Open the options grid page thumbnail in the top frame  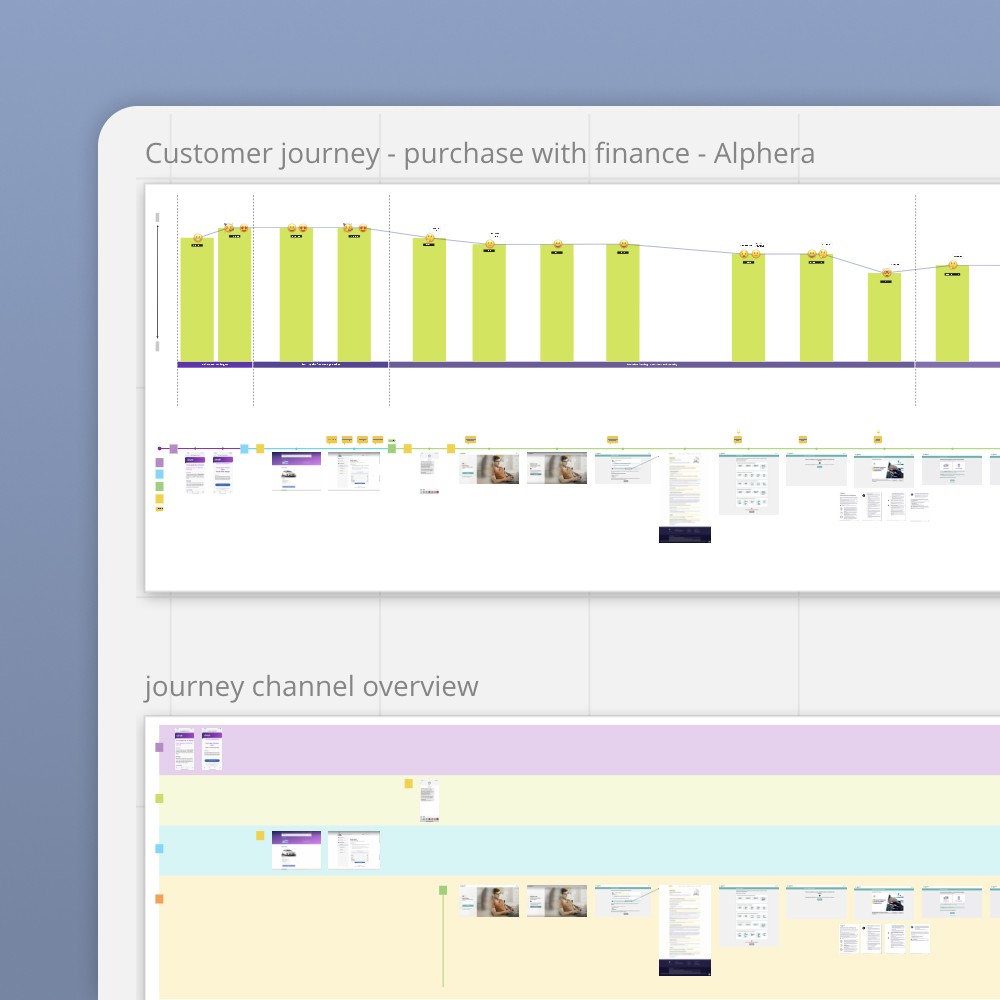749,484
